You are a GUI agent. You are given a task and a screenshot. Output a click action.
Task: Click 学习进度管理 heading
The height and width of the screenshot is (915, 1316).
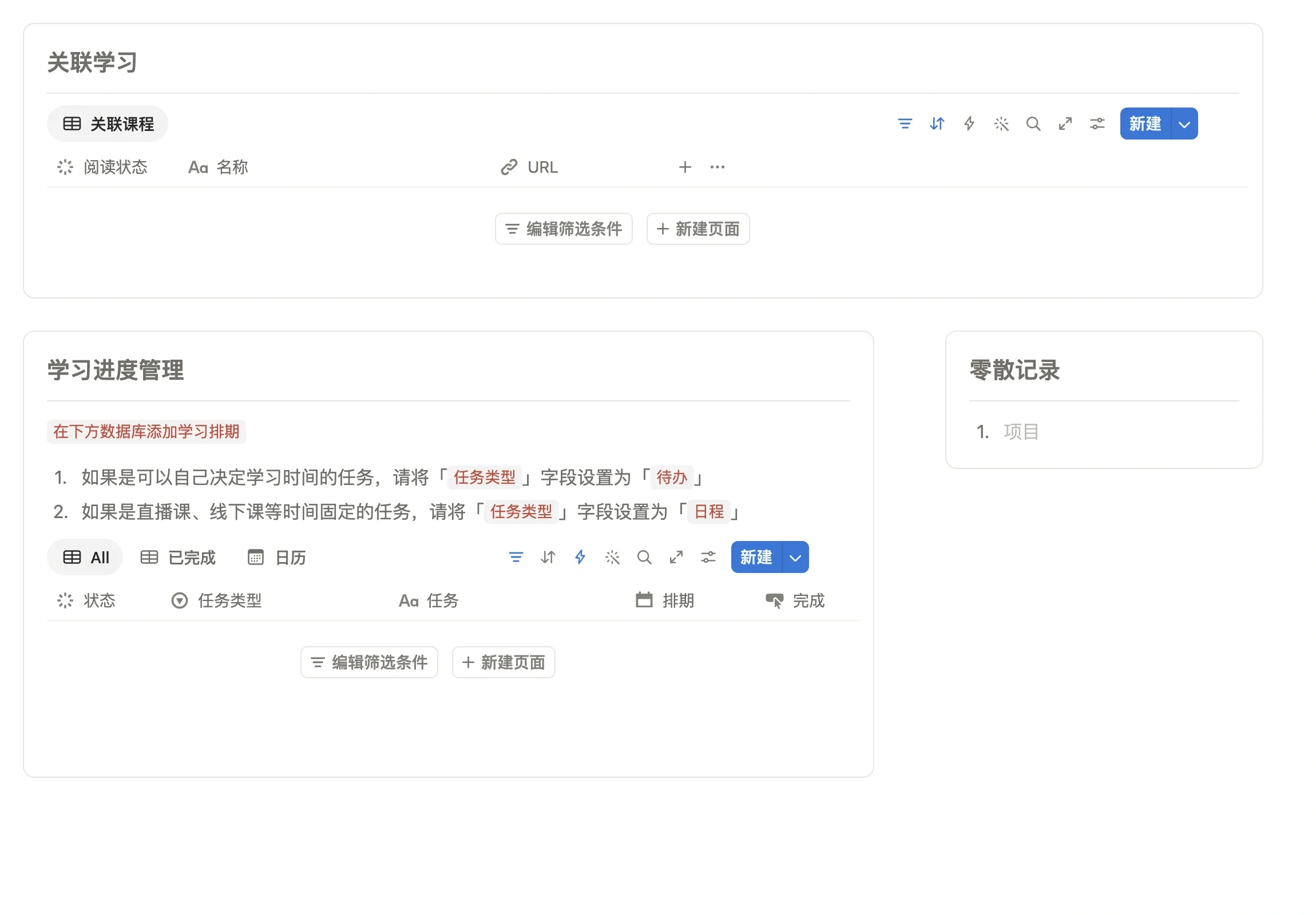pyautogui.click(x=115, y=370)
